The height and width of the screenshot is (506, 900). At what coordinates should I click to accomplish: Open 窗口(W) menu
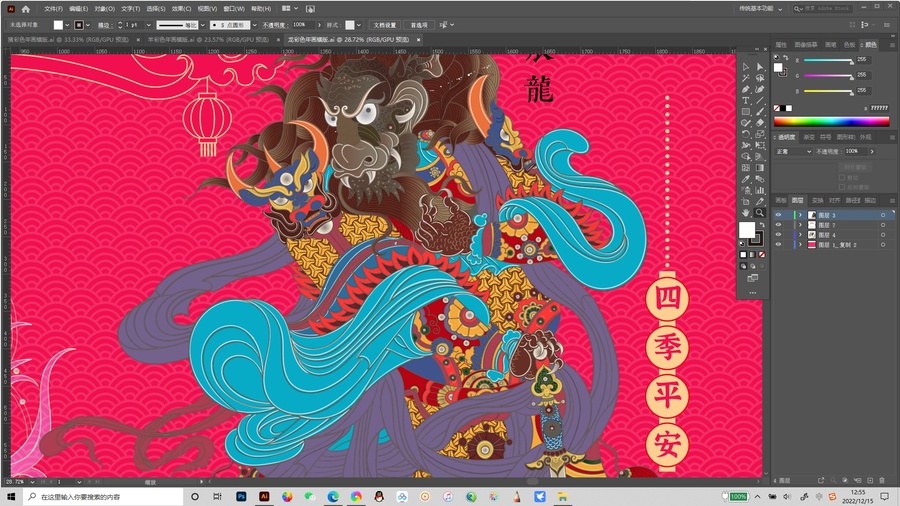point(234,9)
